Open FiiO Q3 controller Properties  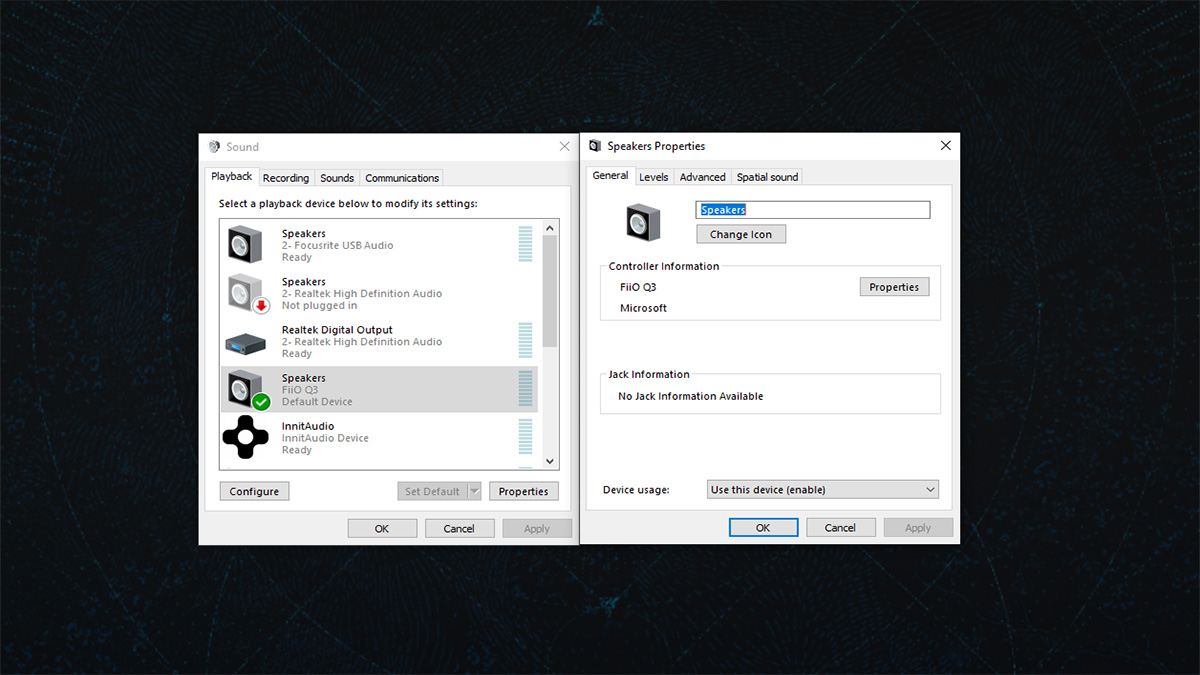[x=894, y=287]
